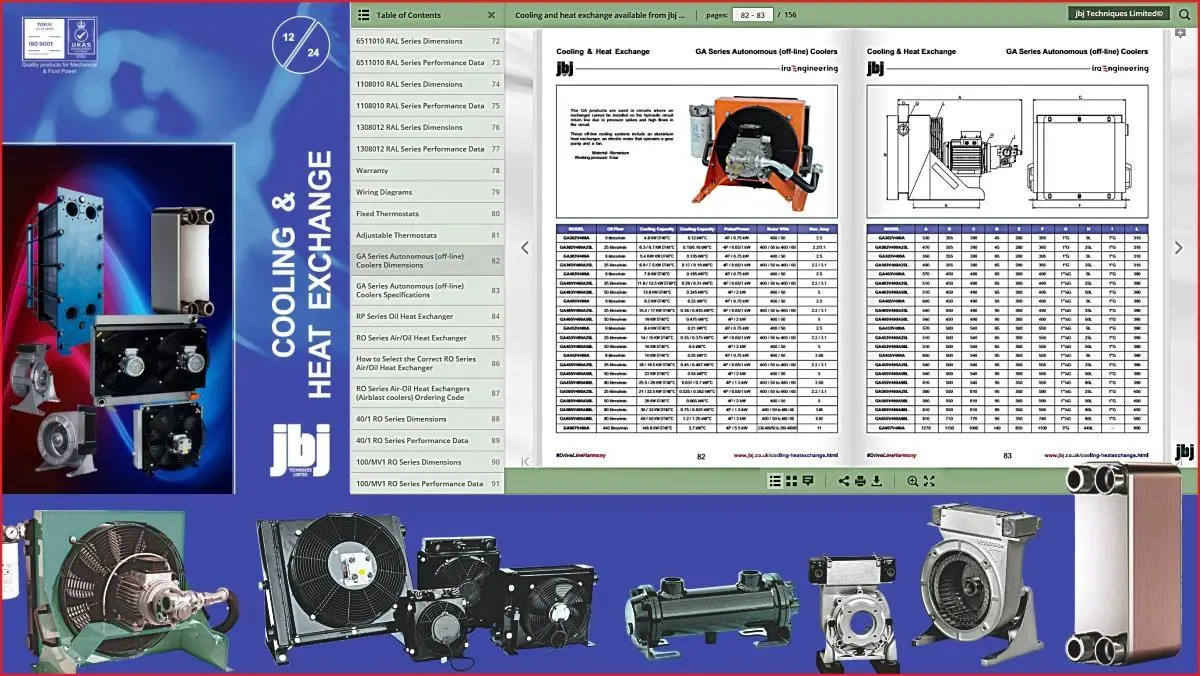Click the Table of Contents header list icon

click(x=364, y=15)
